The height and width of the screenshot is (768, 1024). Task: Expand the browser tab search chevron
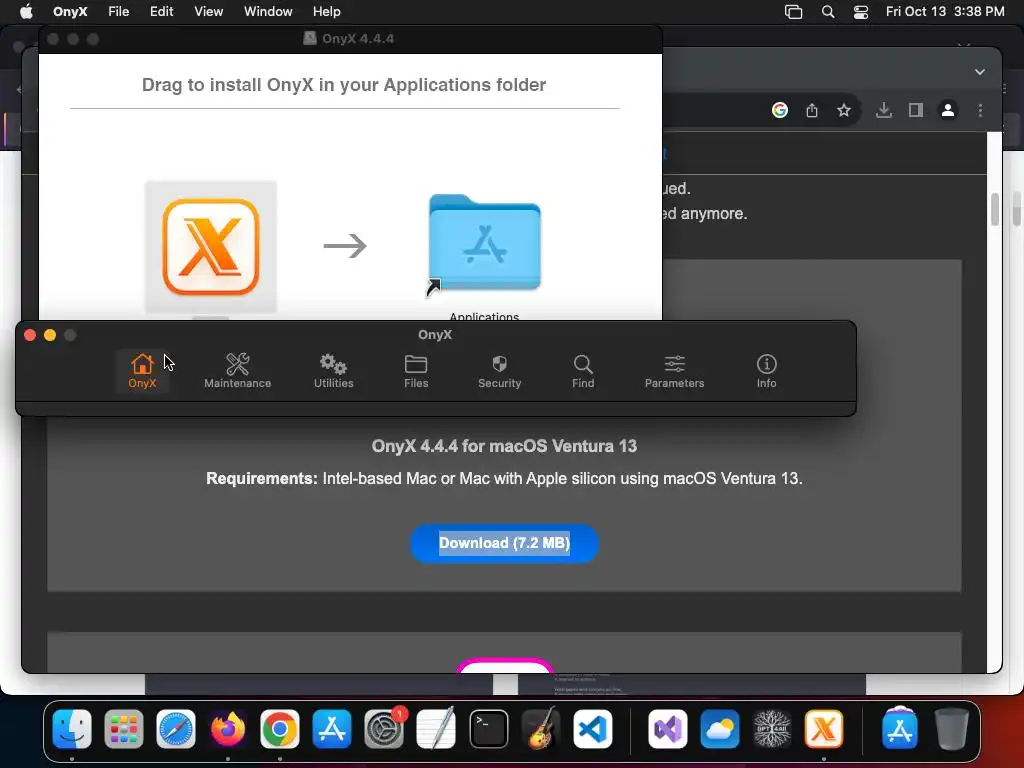tap(980, 72)
